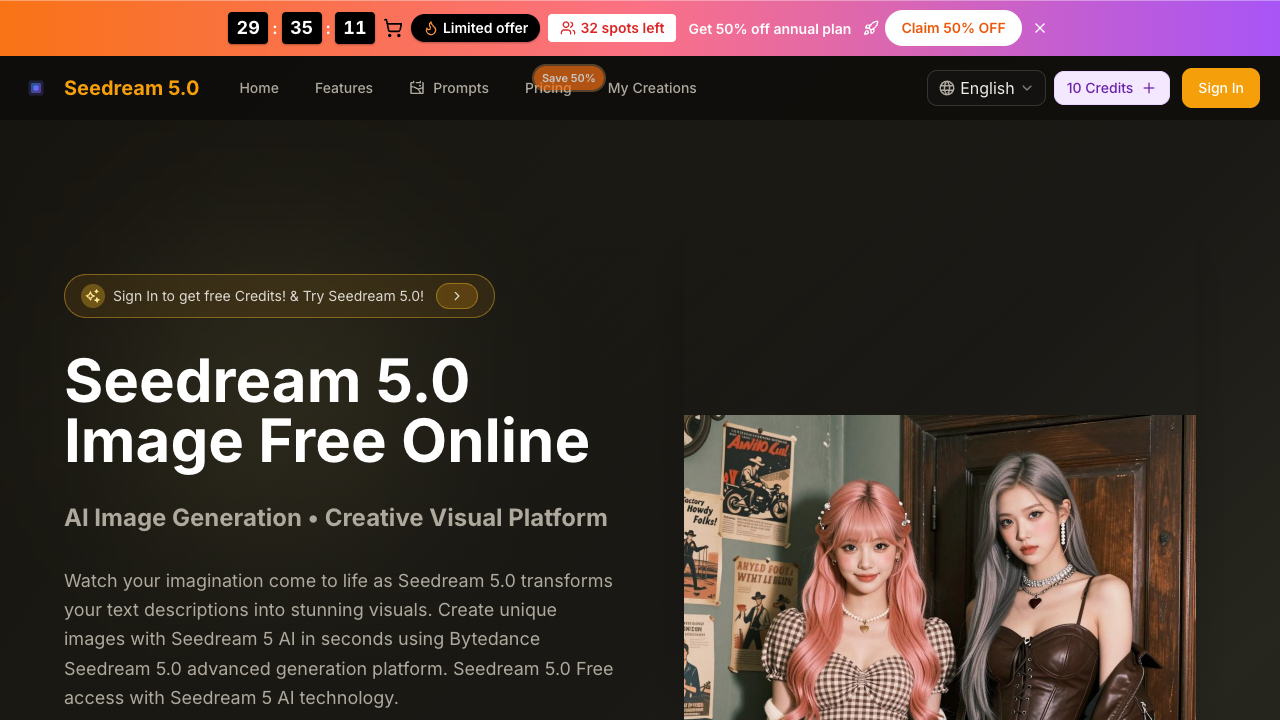Click the Seedream logo square icon
Image resolution: width=1280 pixels, height=720 pixels.
(x=36, y=88)
